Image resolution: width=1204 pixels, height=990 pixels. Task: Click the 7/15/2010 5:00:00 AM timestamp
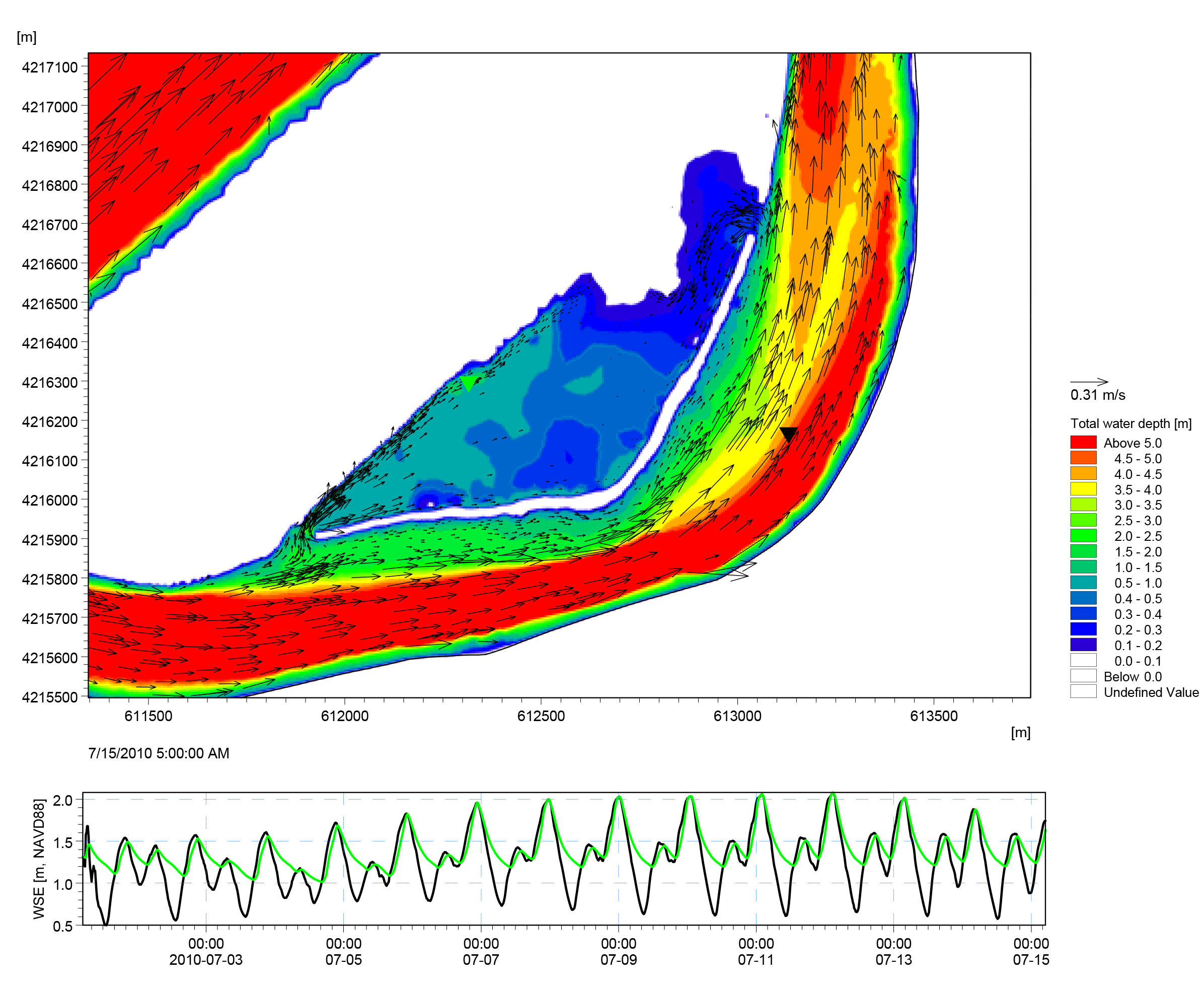coord(159,753)
